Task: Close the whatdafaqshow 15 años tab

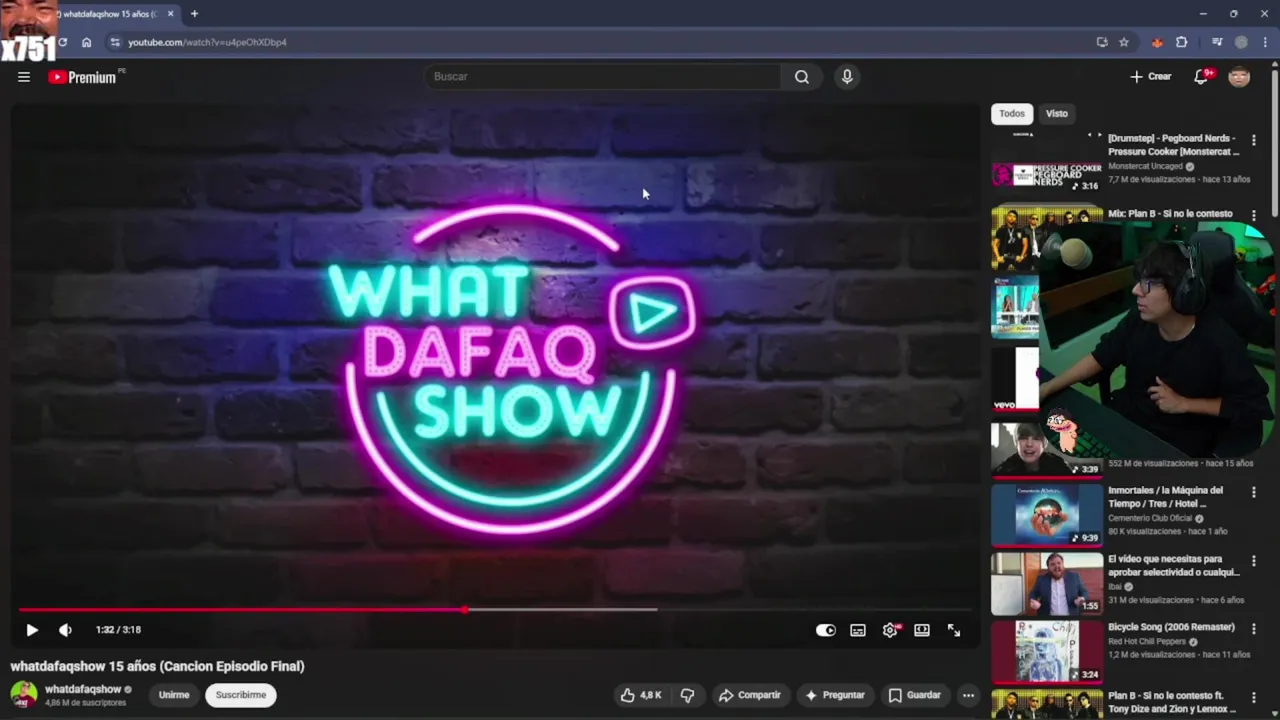Action: (x=170, y=14)
